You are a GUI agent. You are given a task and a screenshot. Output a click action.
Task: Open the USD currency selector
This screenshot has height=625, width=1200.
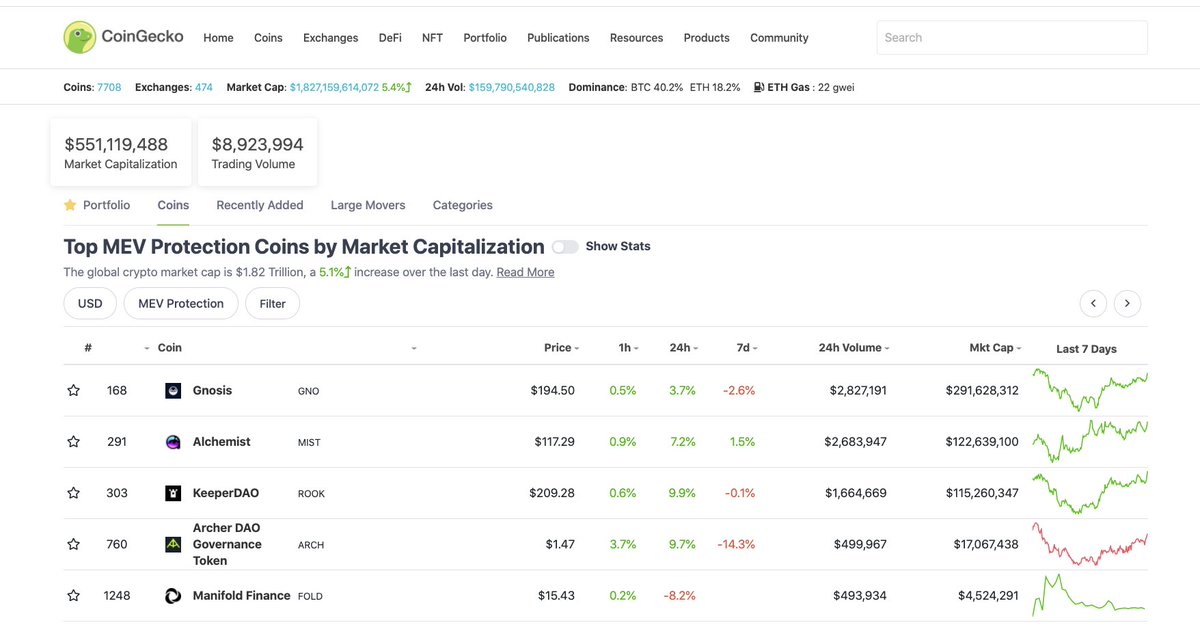[90, 304]
